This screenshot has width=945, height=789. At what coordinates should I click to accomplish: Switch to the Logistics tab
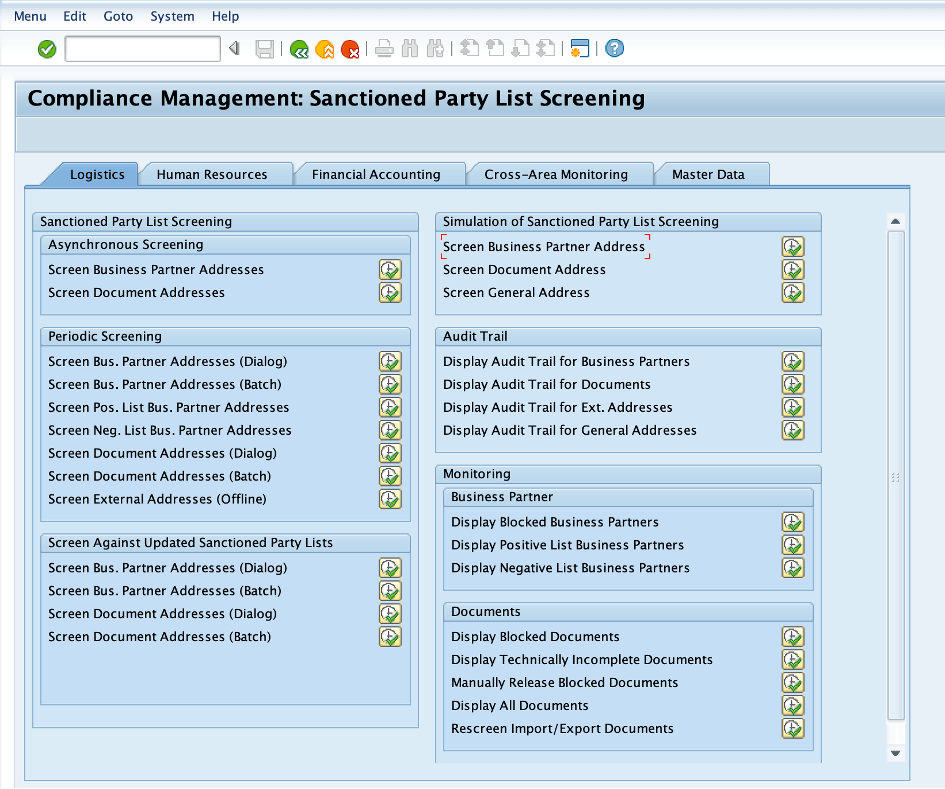(x=97, y=174)
